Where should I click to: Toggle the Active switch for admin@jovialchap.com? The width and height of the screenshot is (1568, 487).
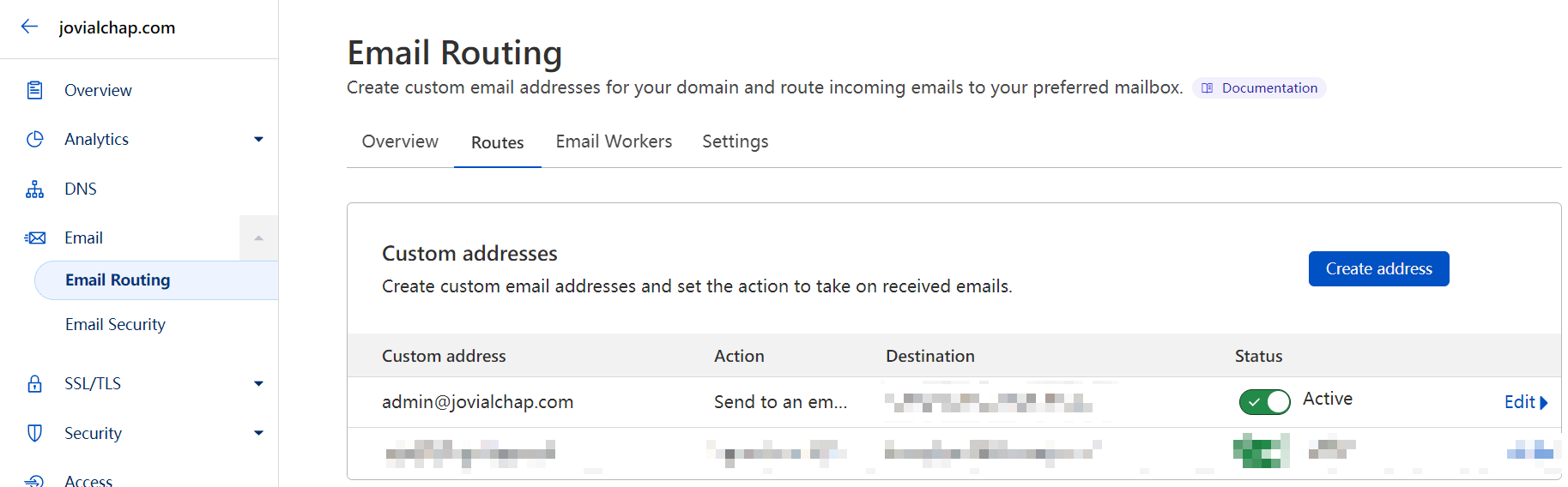(1264, 401)
